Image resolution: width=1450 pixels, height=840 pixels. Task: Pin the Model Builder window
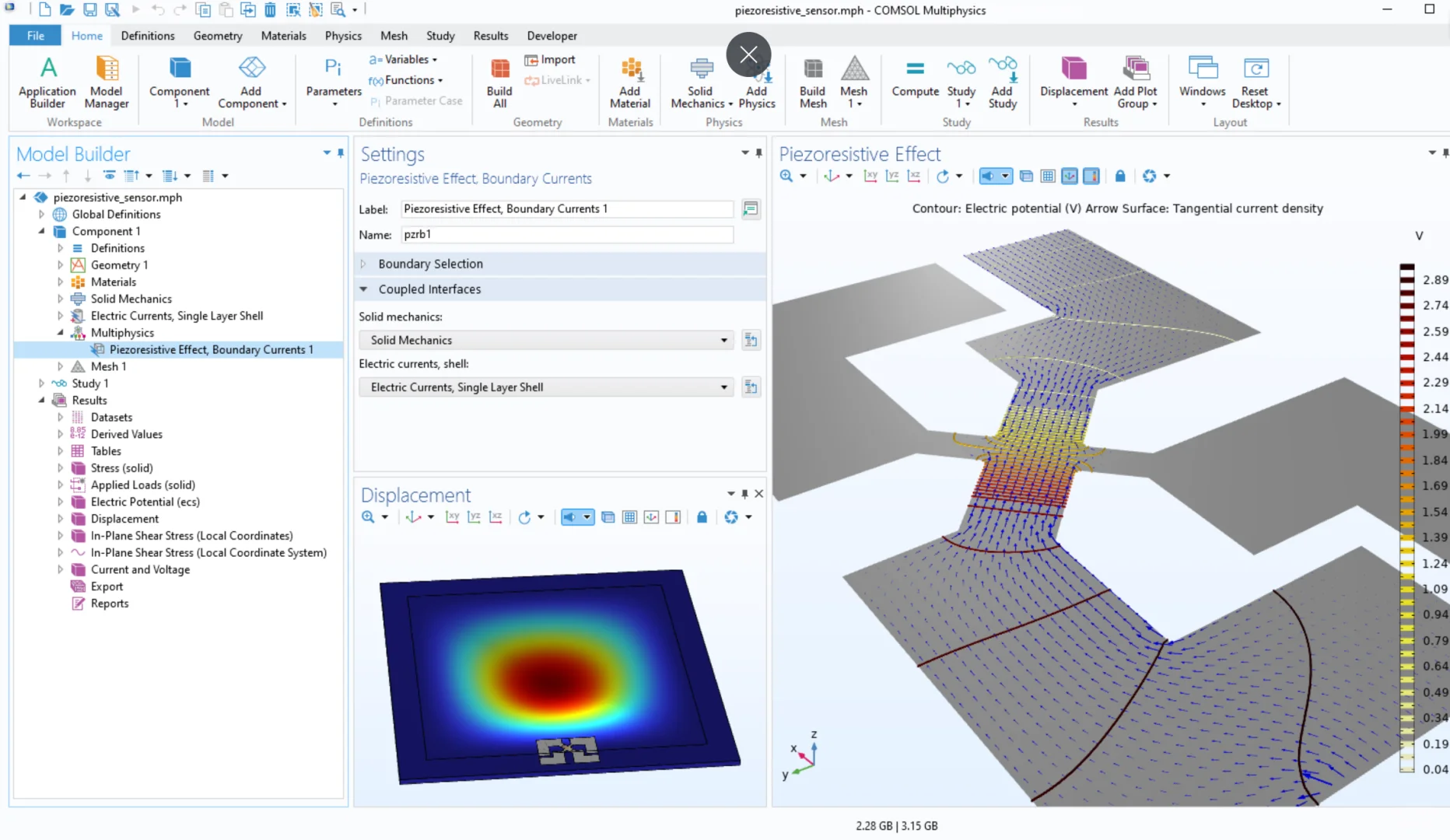(x=340, y=153)
